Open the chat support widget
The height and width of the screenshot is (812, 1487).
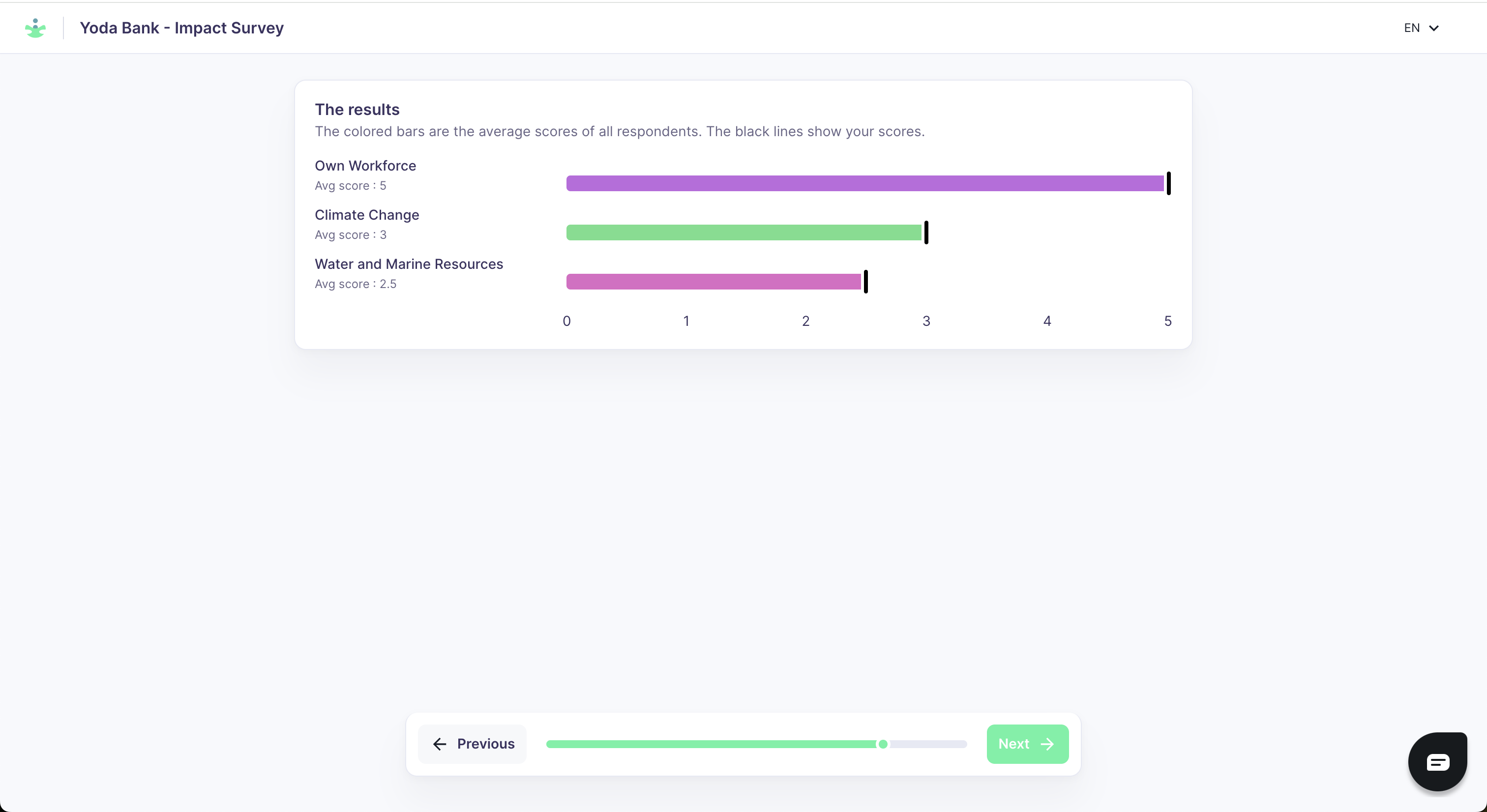point(1437,761)
